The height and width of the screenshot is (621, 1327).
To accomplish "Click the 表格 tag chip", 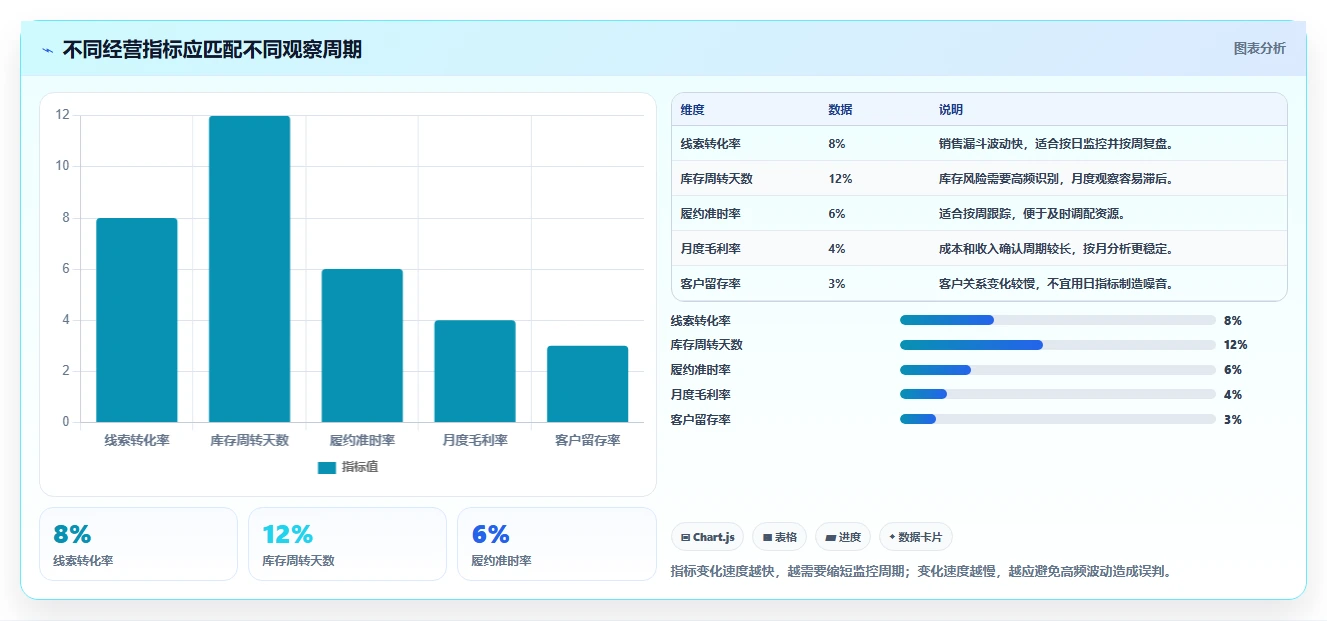I will [x=779, y=537].
